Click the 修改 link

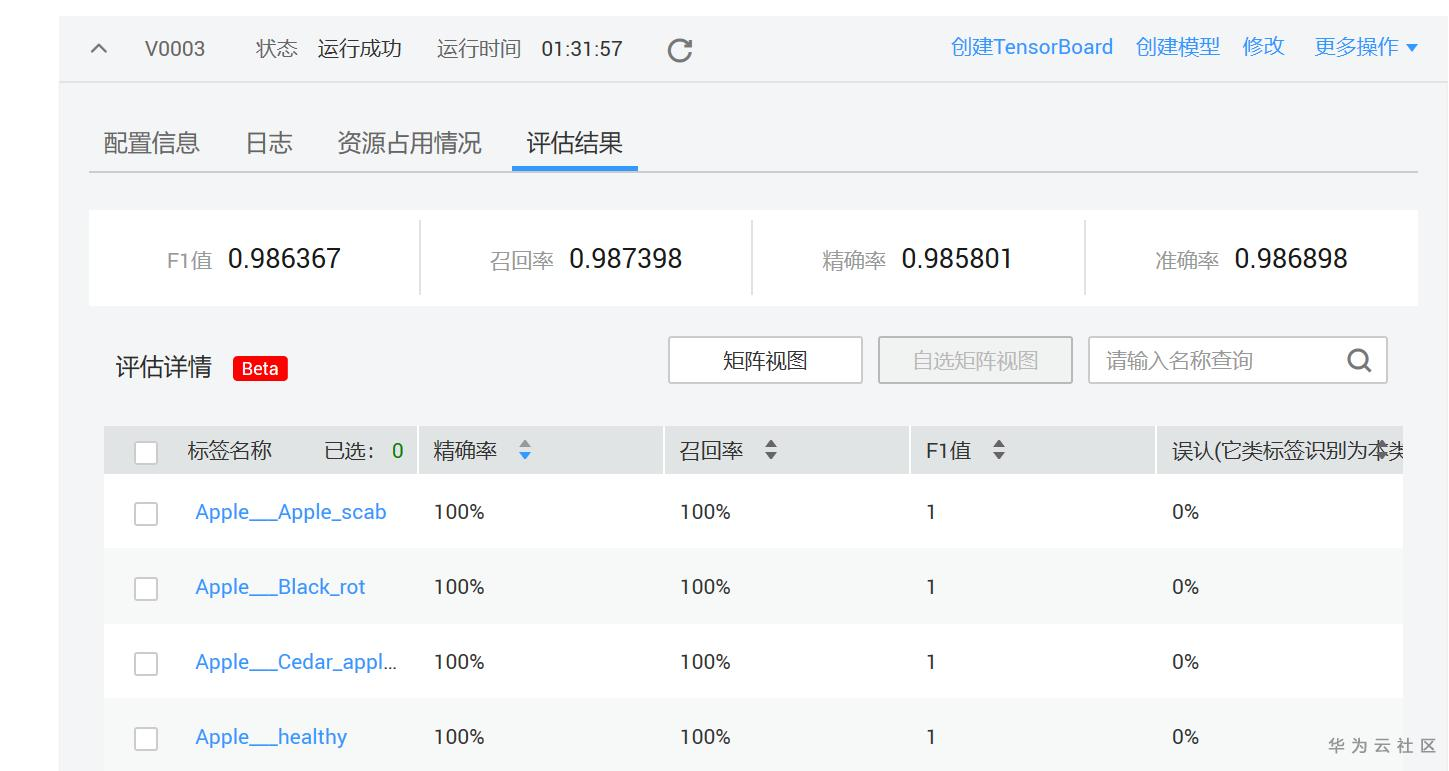pos(1264,47)
